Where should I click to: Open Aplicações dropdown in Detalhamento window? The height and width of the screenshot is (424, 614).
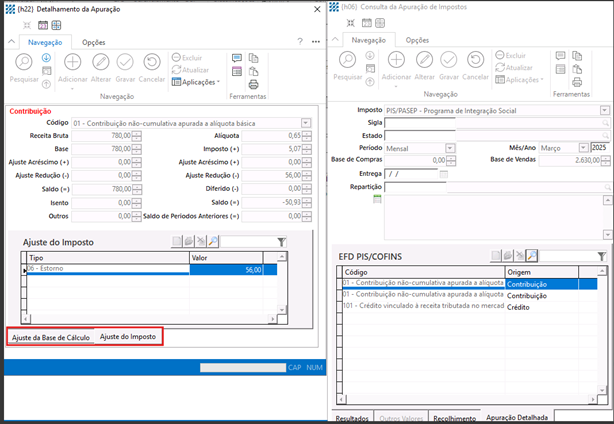[x=196, y=82]
